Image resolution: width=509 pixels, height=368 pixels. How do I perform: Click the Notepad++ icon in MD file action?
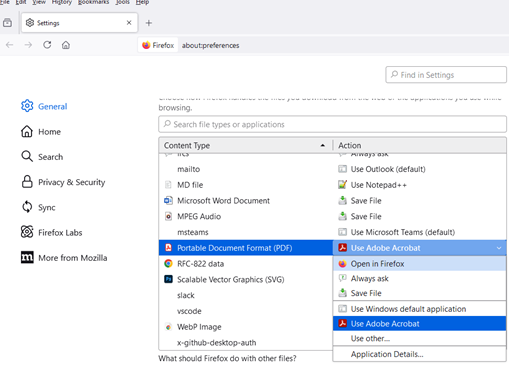[342, 185]
